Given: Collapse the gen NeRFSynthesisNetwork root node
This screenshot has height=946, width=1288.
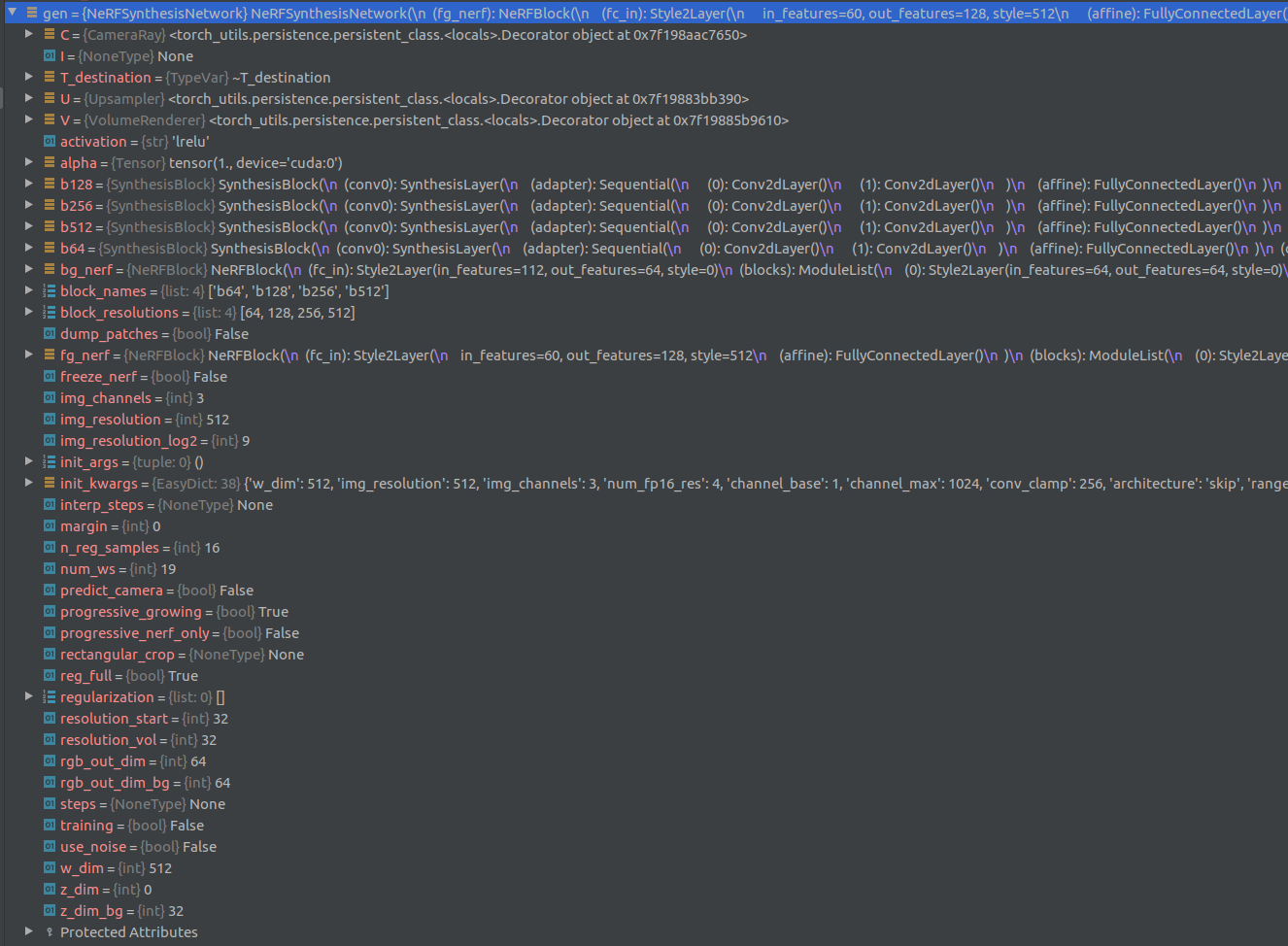Looking at the screenshot, I should (12, 13).
